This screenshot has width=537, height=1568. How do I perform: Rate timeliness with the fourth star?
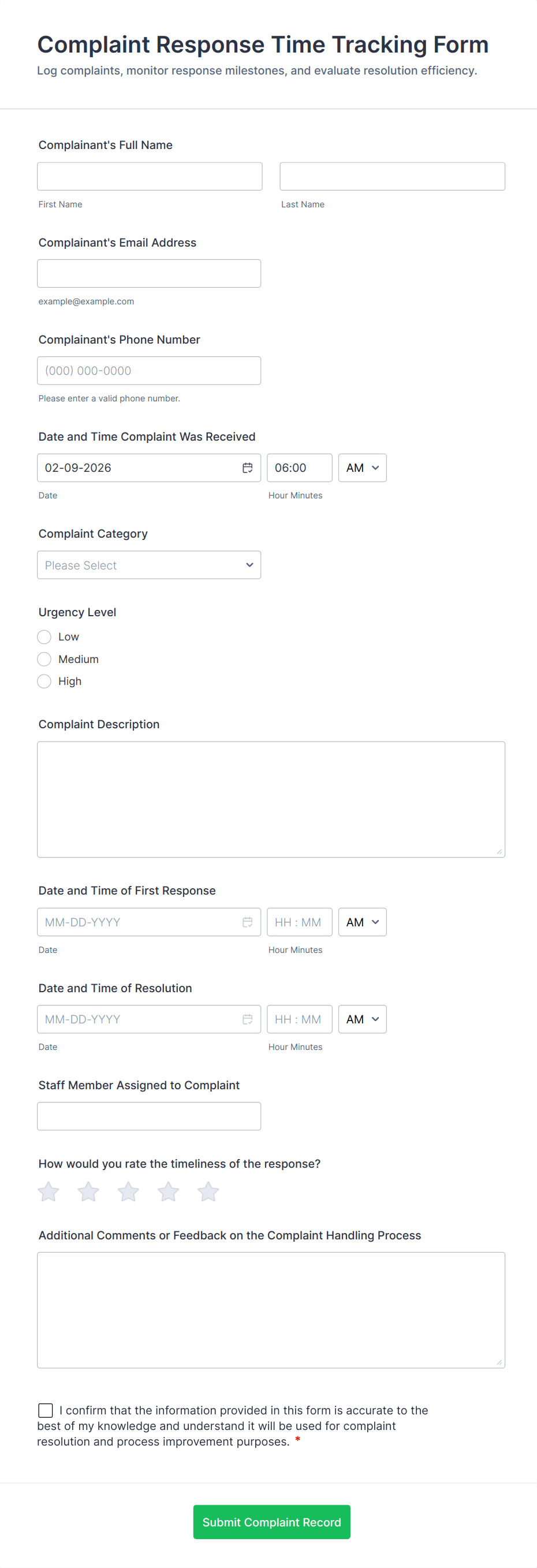168,1191
